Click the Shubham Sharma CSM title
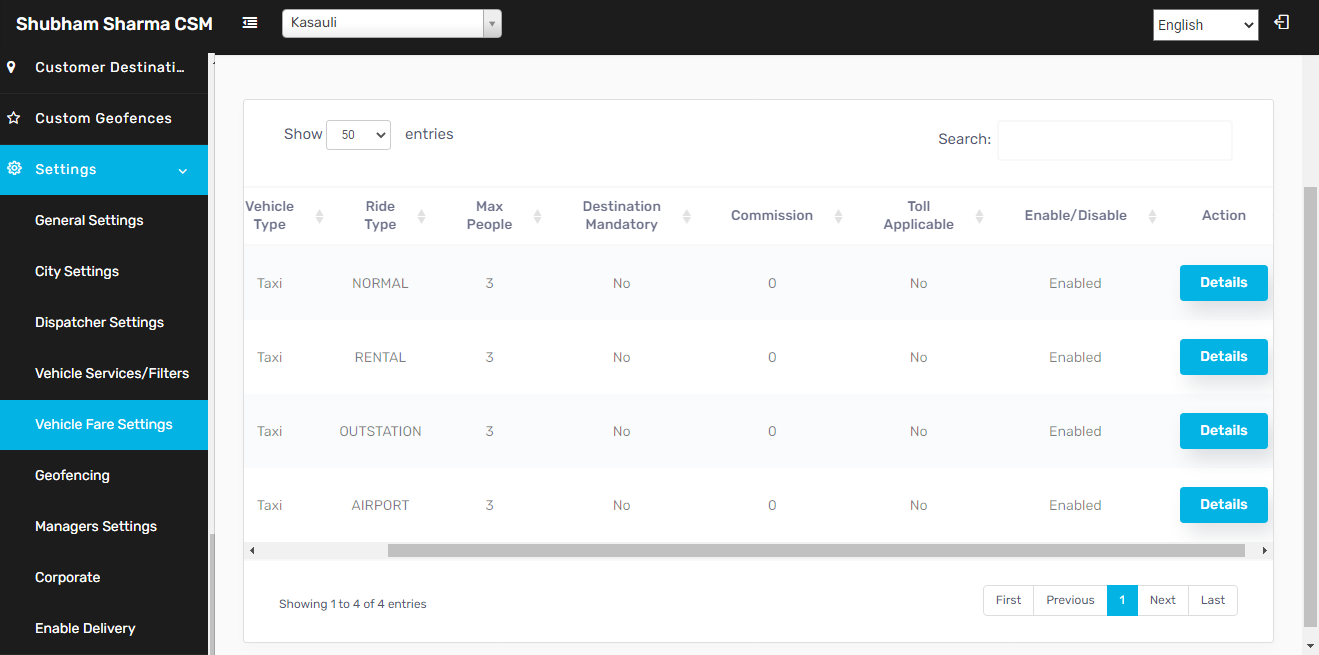Image resolution: width=1319 pixels, height=655 pixels. (x=114, y=24)
